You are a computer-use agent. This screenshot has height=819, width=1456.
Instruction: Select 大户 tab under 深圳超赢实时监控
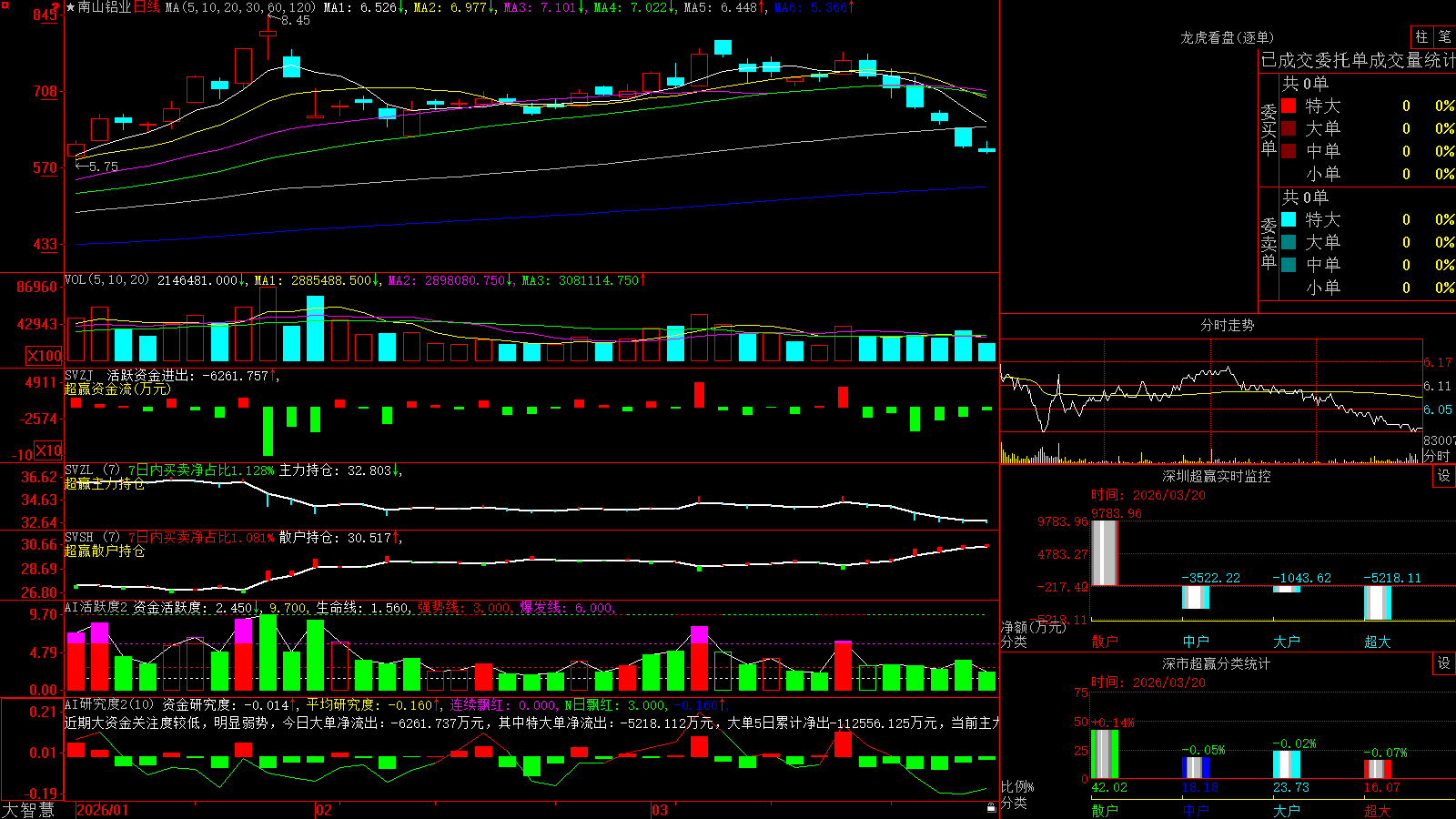point(1287,642)
